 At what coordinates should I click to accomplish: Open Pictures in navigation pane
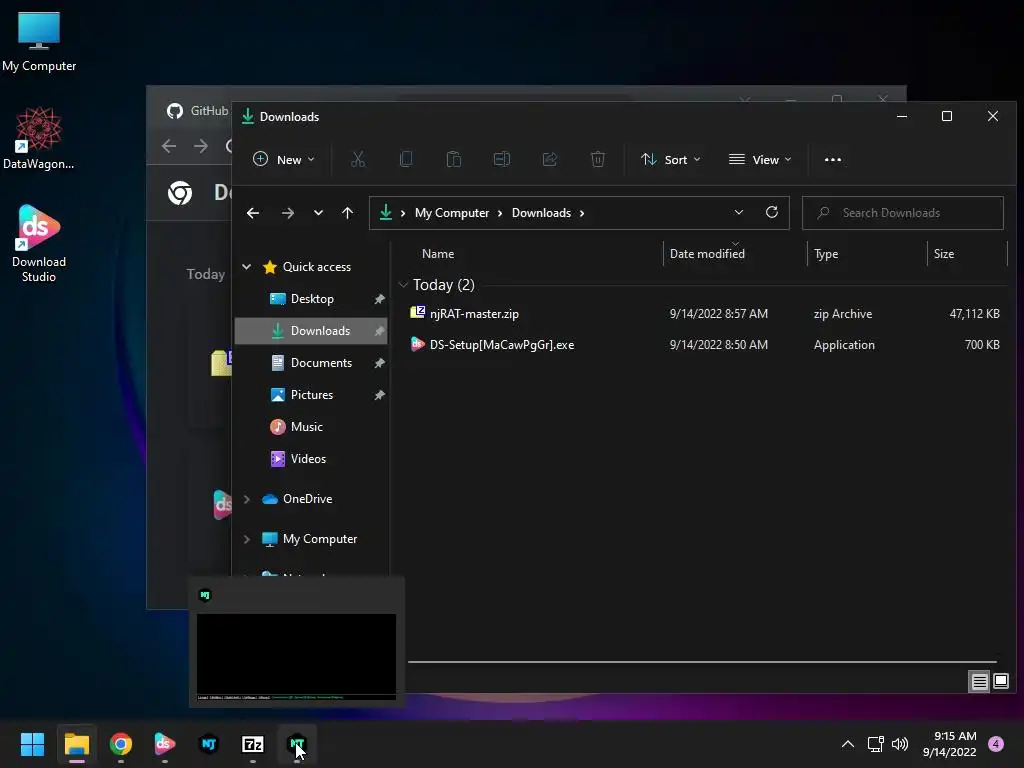312,395
